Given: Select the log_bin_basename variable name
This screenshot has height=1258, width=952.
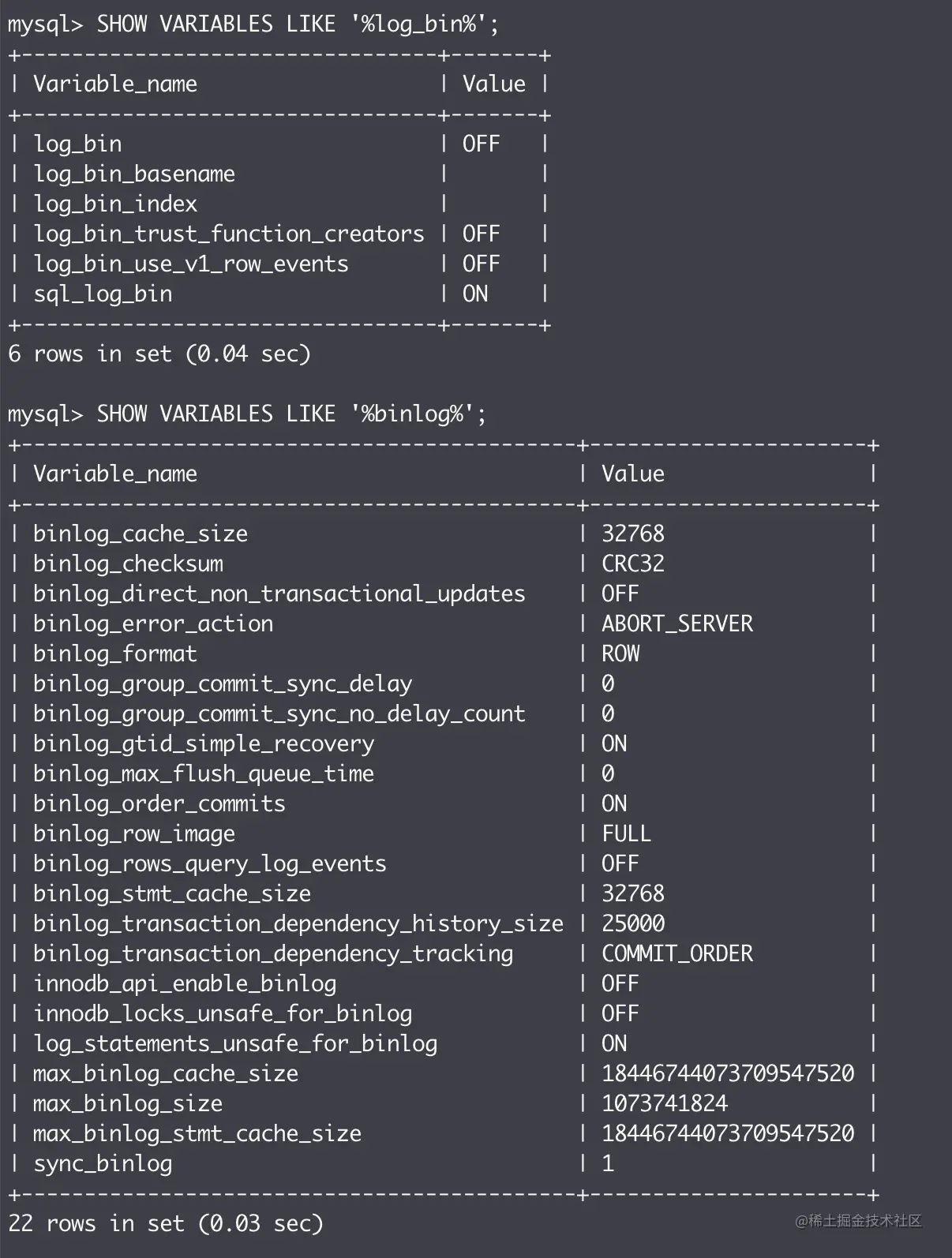Looking at the screenshot, I should click(134, 174).
